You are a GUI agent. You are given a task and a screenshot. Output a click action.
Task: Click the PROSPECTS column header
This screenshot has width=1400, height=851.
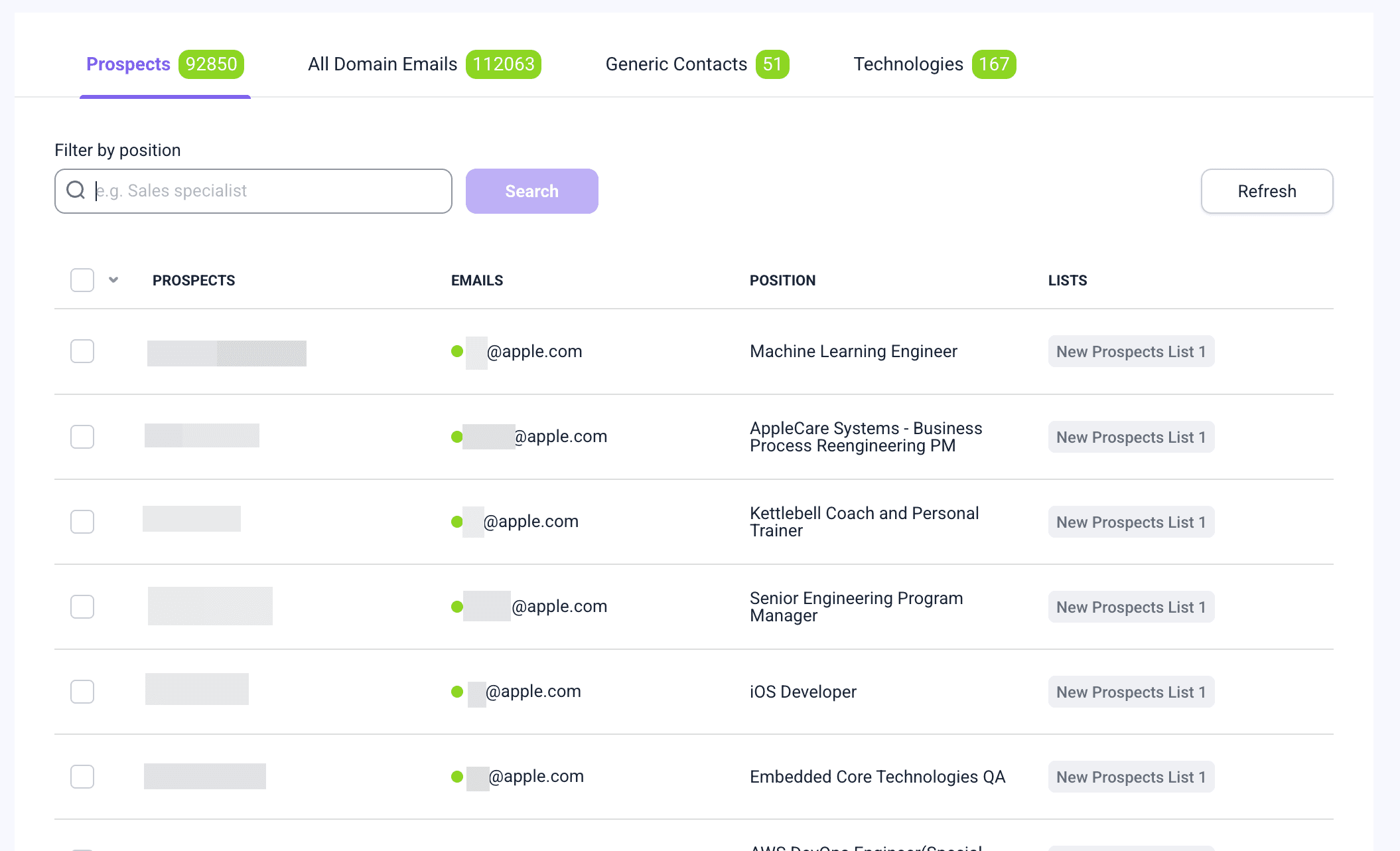pyautogui.click(x=194, y=281)
